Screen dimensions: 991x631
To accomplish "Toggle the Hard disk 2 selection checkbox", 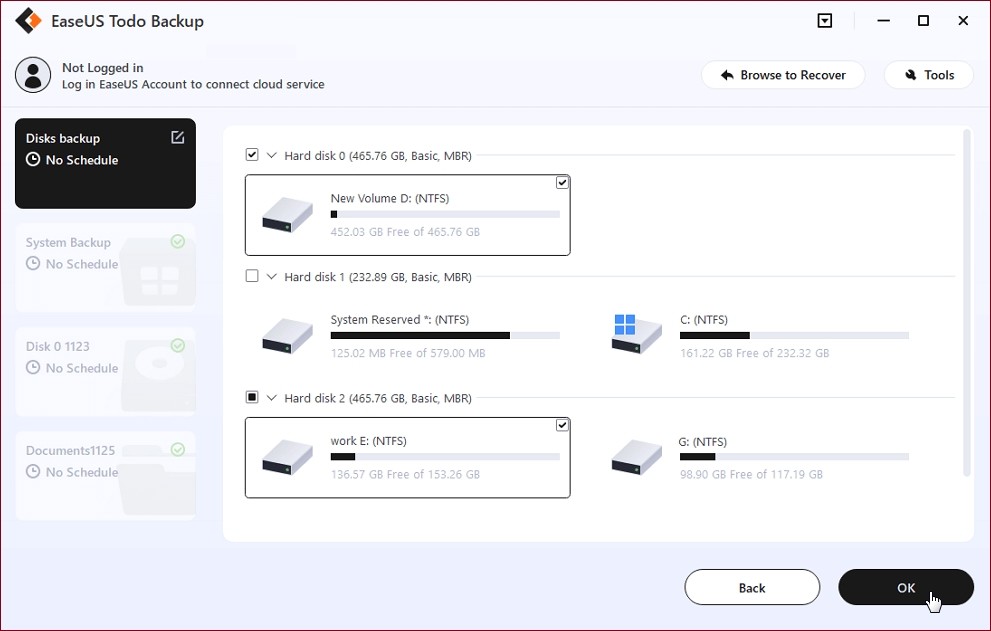I will 252,397.
